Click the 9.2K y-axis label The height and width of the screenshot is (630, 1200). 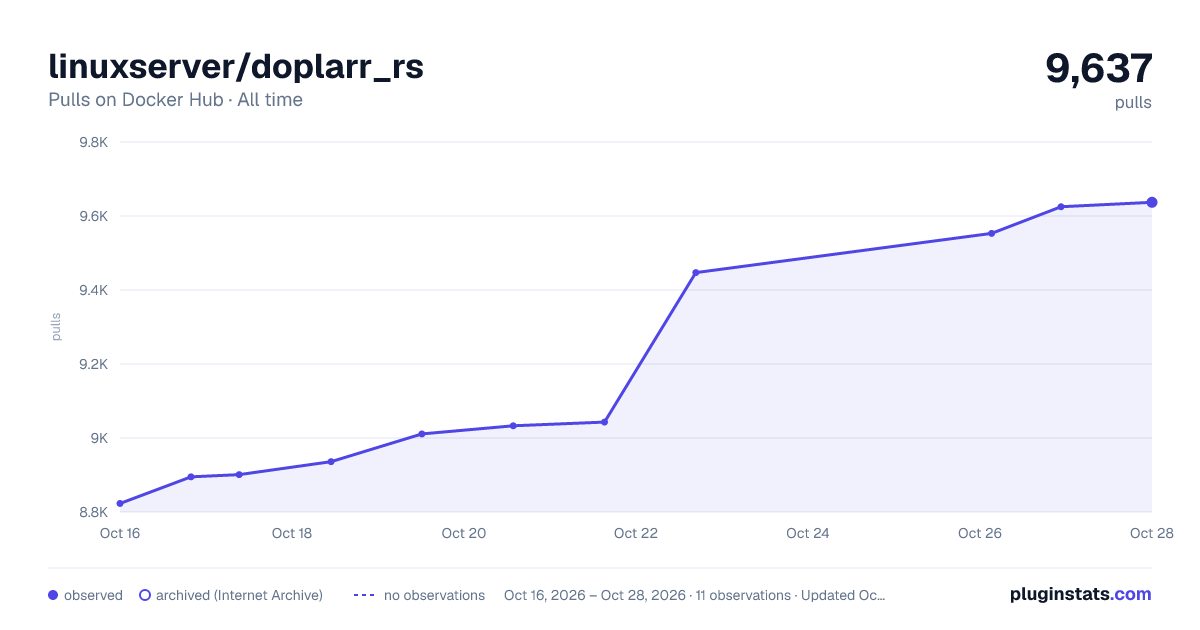pos(93,364)
